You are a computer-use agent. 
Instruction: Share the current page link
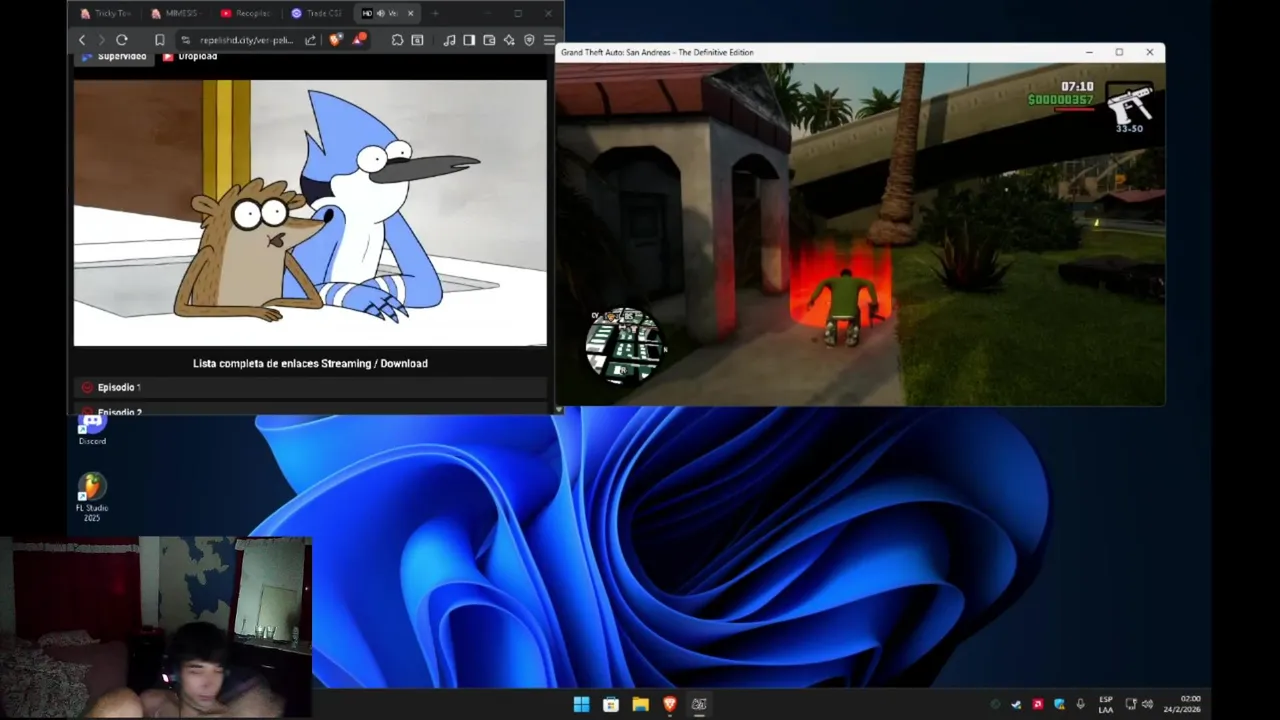311,40
